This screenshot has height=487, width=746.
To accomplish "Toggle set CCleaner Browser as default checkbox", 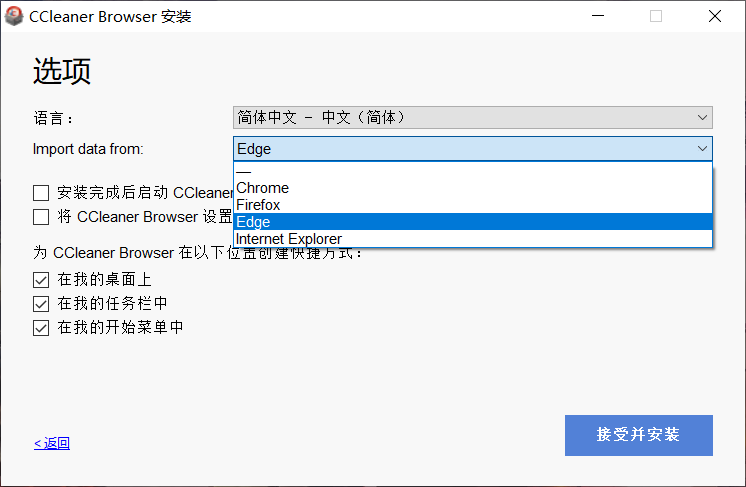I will pyautogui.click(x=41, y=216).
